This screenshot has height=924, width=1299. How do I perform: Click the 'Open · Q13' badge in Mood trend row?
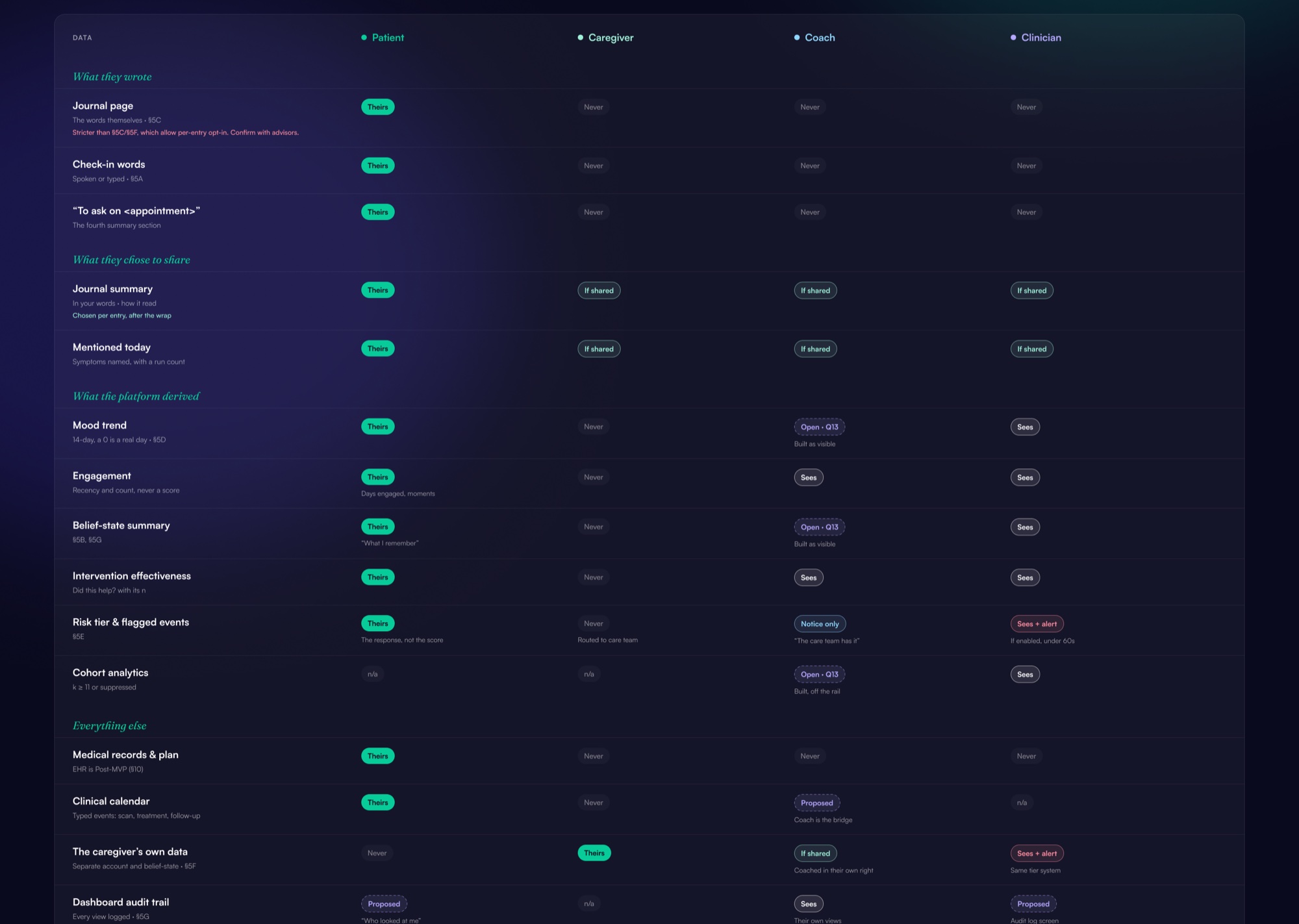[819, 427]
